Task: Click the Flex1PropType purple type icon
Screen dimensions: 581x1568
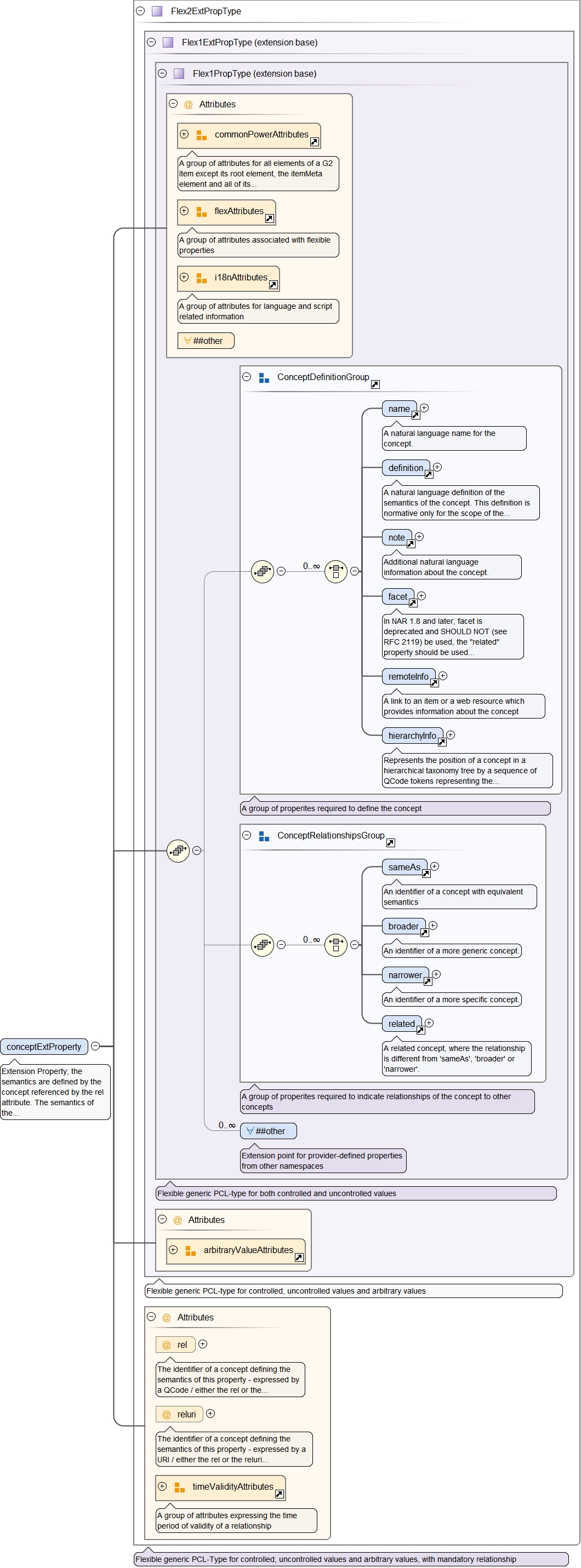Action: click(x=179, y=73)
